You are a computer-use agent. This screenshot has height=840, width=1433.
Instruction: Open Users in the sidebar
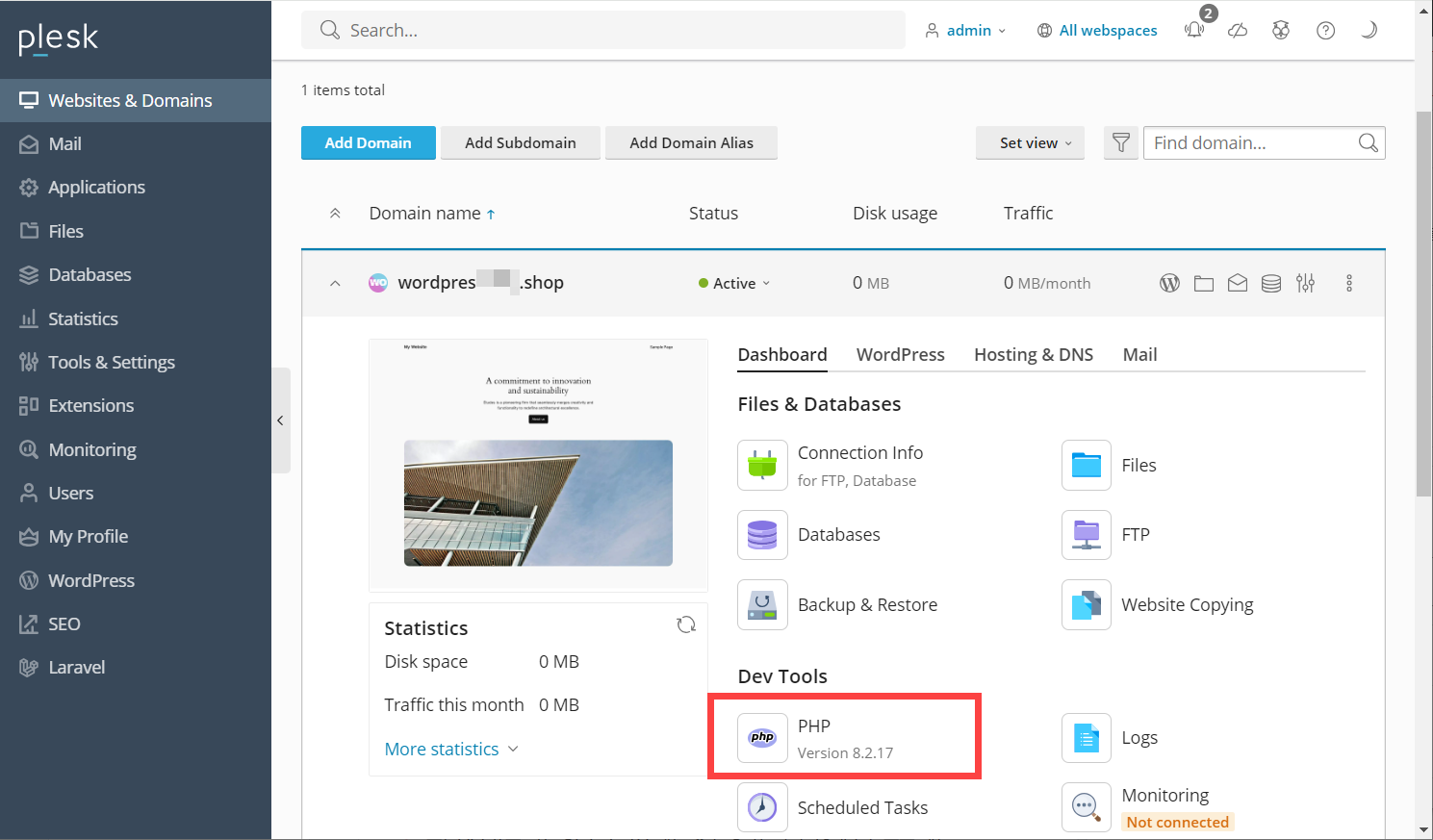[136, 493]
